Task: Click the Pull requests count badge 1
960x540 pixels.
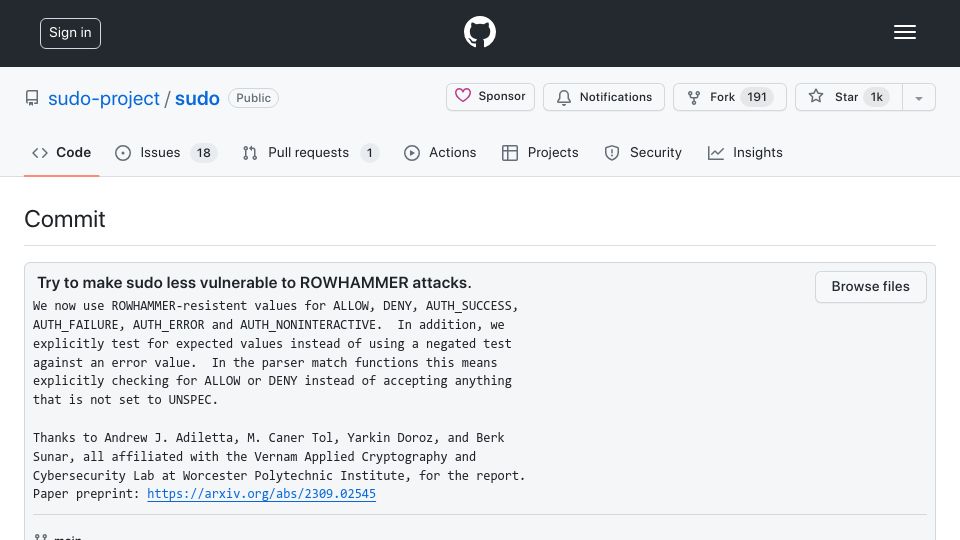Action: [x=369, y=152]
